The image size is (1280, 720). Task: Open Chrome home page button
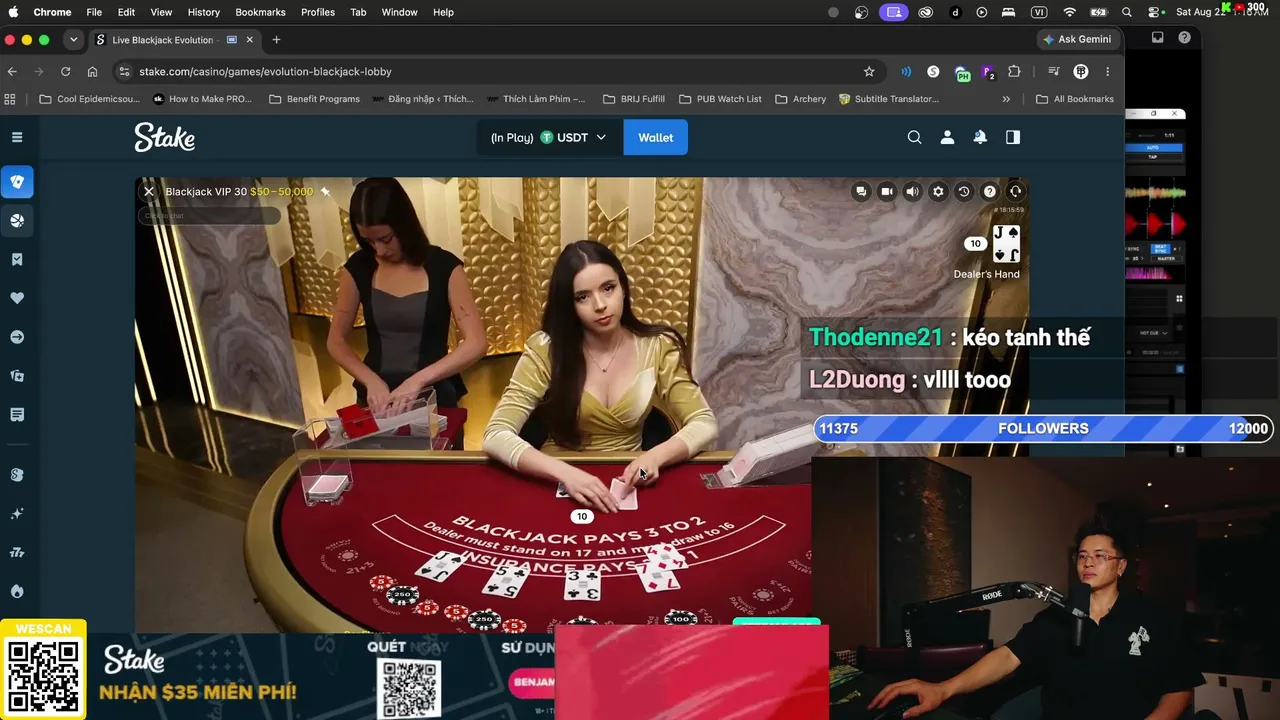click(x=92, y=72)
